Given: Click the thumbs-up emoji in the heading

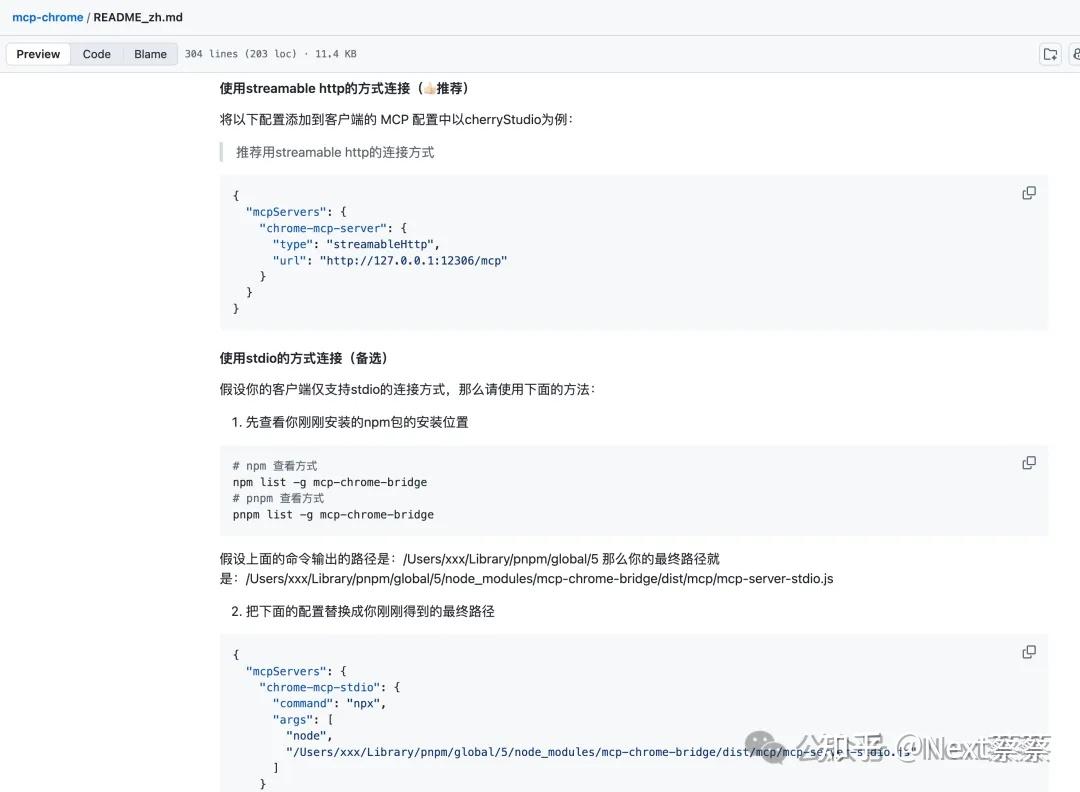Looking at the screenshot, I should [x=430, y=88].
